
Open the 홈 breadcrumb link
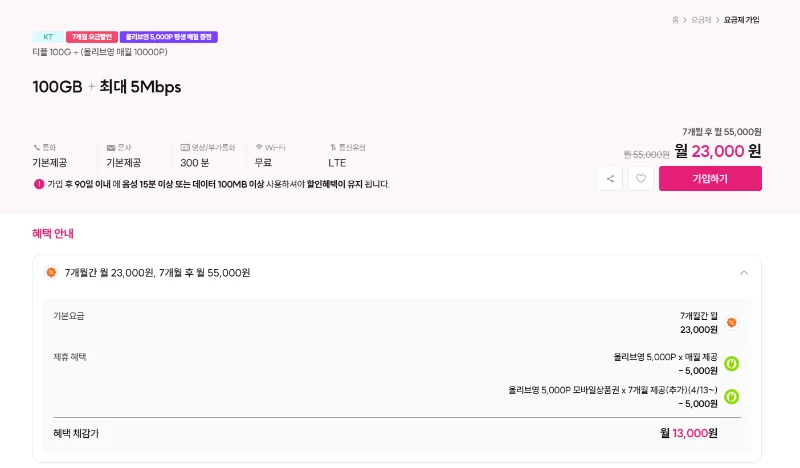pyautogui.click(x=675, y=20)
